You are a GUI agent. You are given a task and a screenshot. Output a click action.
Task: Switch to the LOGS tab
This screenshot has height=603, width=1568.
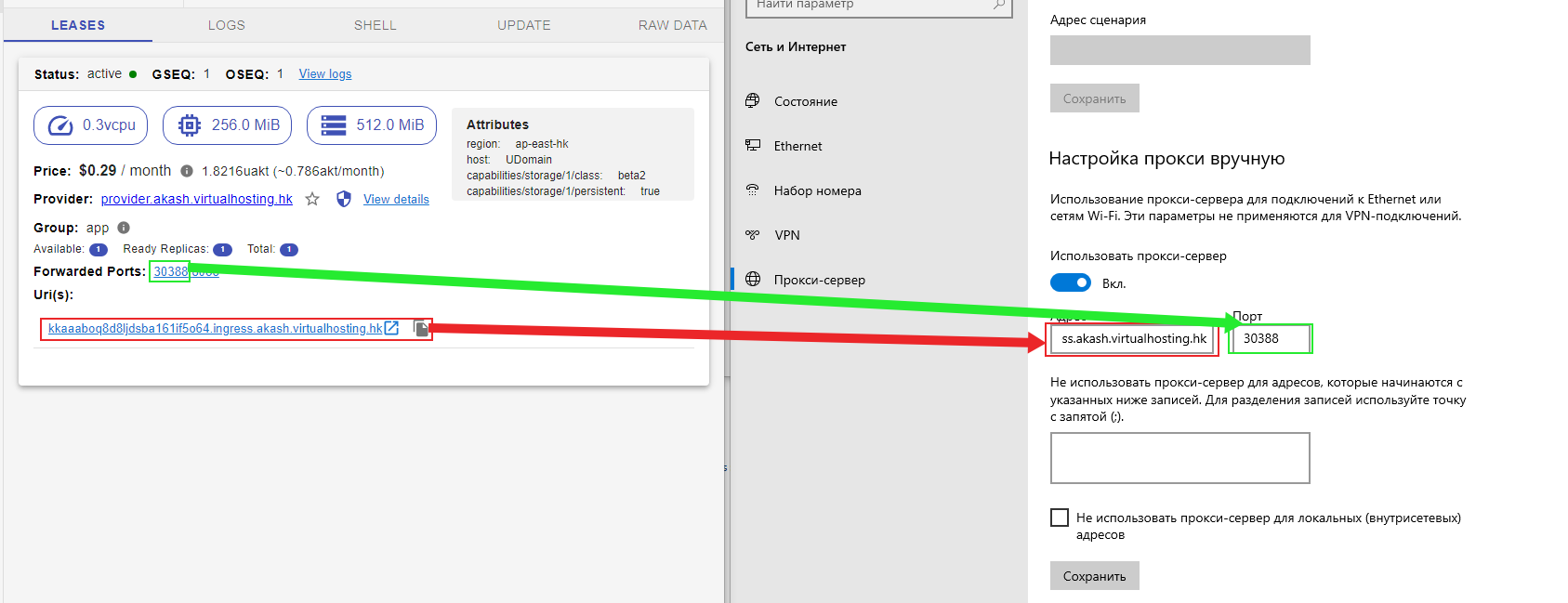pos(227,25)
